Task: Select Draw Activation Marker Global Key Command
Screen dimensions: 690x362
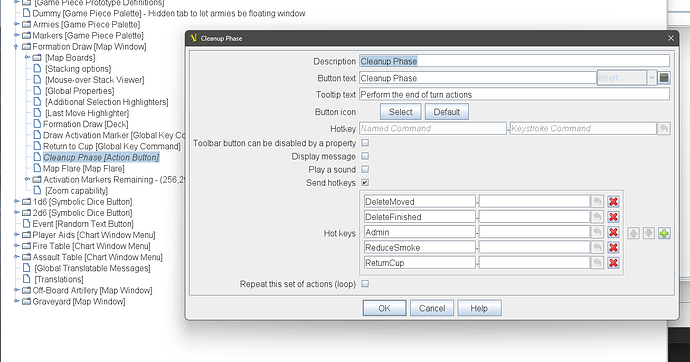Action: pos(114,135)
